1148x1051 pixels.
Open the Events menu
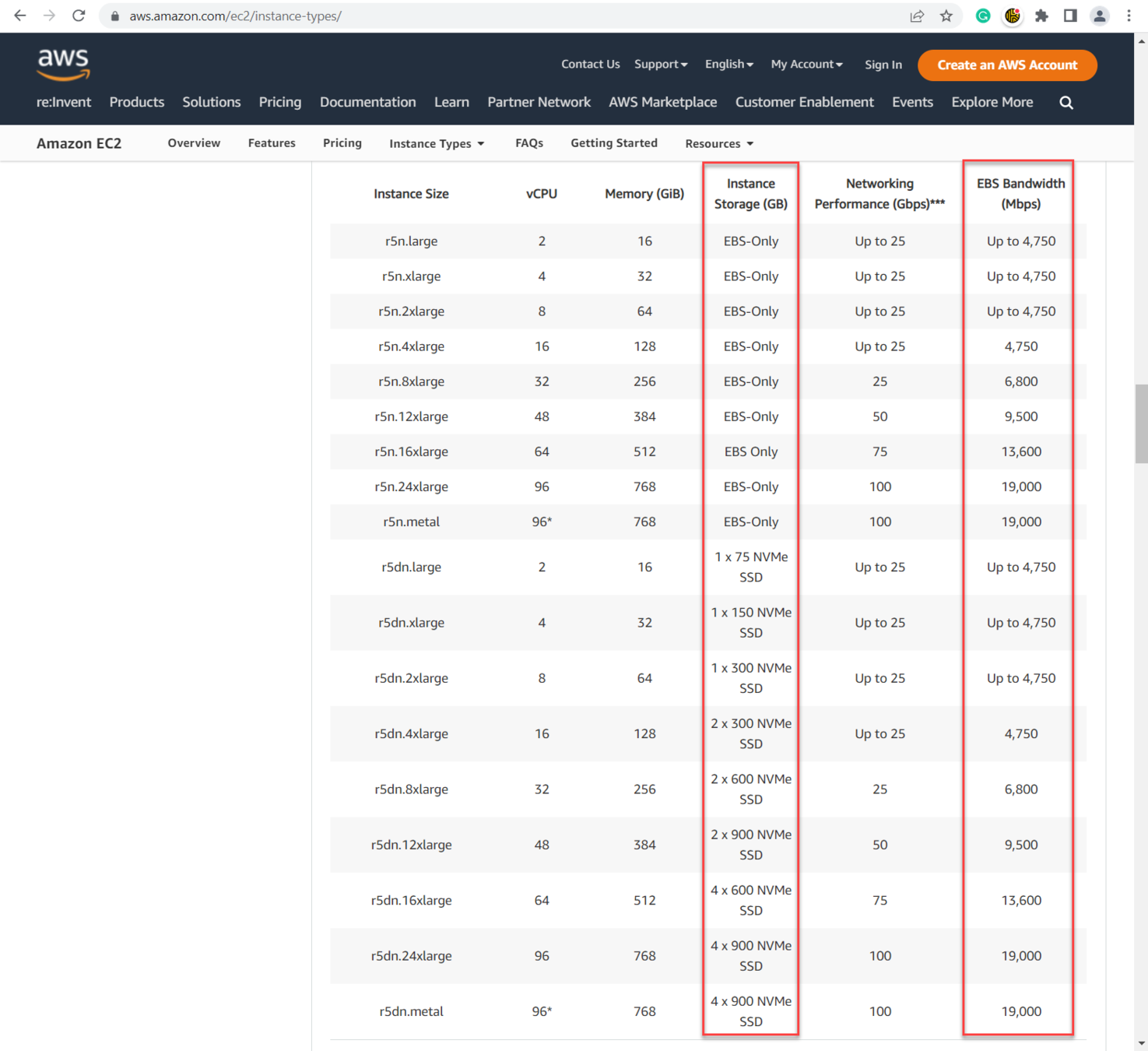913,102
